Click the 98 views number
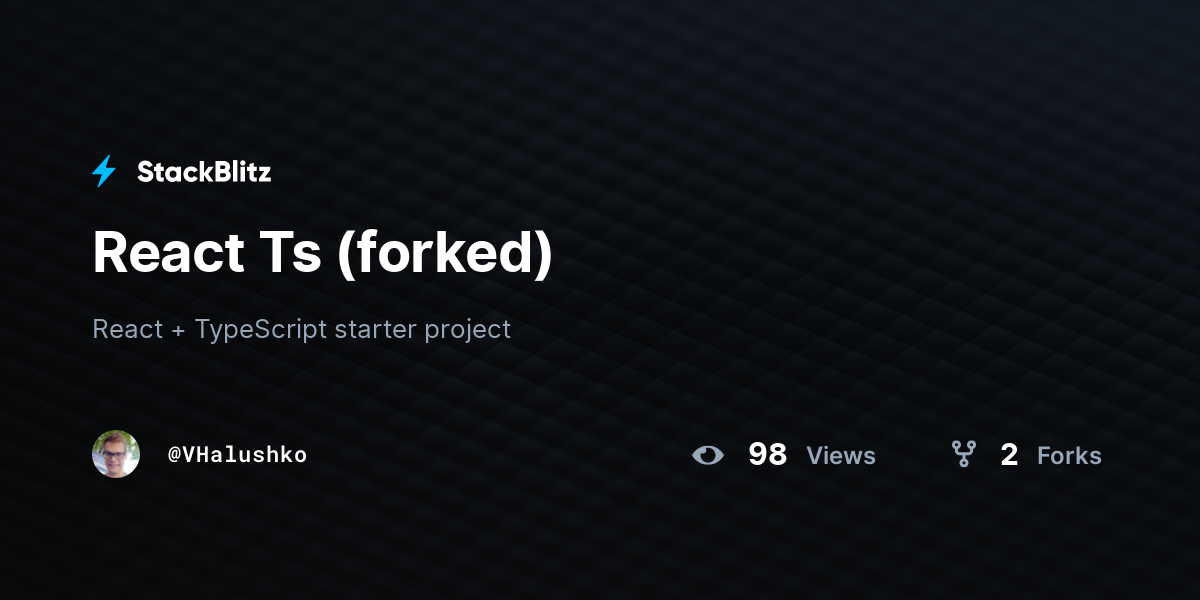Viewport: 1200px width, 600px height. [x=768, y=455]
